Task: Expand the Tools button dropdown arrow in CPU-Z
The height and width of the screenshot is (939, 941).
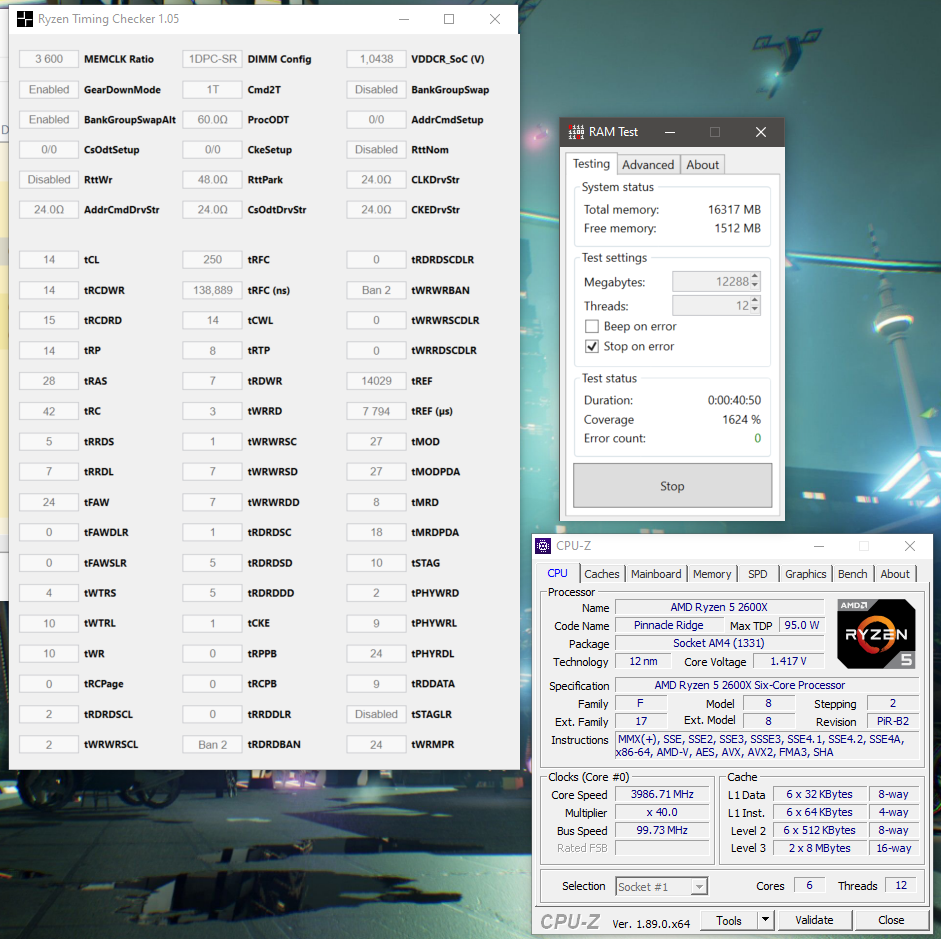Action: pos(765,920)
